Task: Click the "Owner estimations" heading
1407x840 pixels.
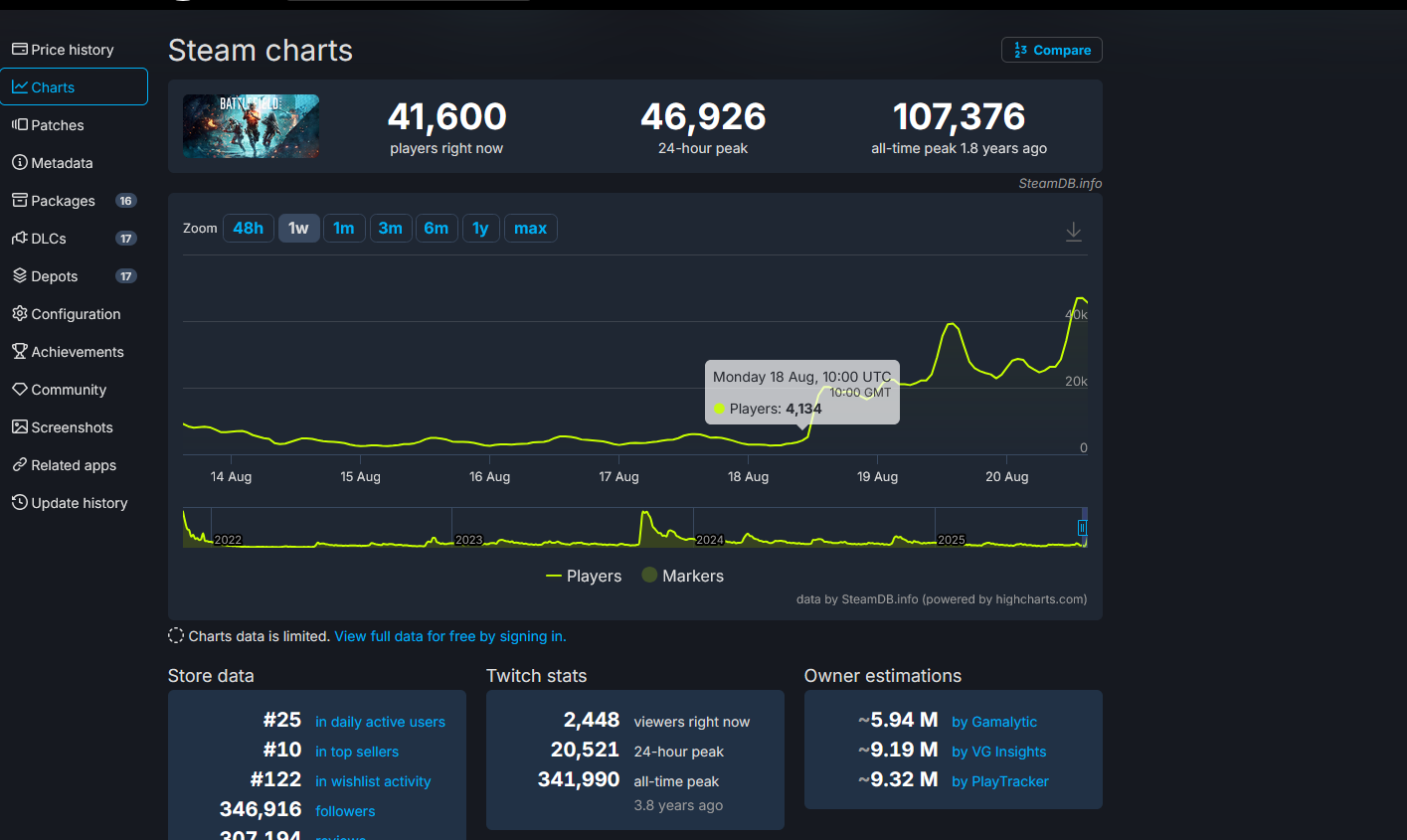Action: (883, 676)
